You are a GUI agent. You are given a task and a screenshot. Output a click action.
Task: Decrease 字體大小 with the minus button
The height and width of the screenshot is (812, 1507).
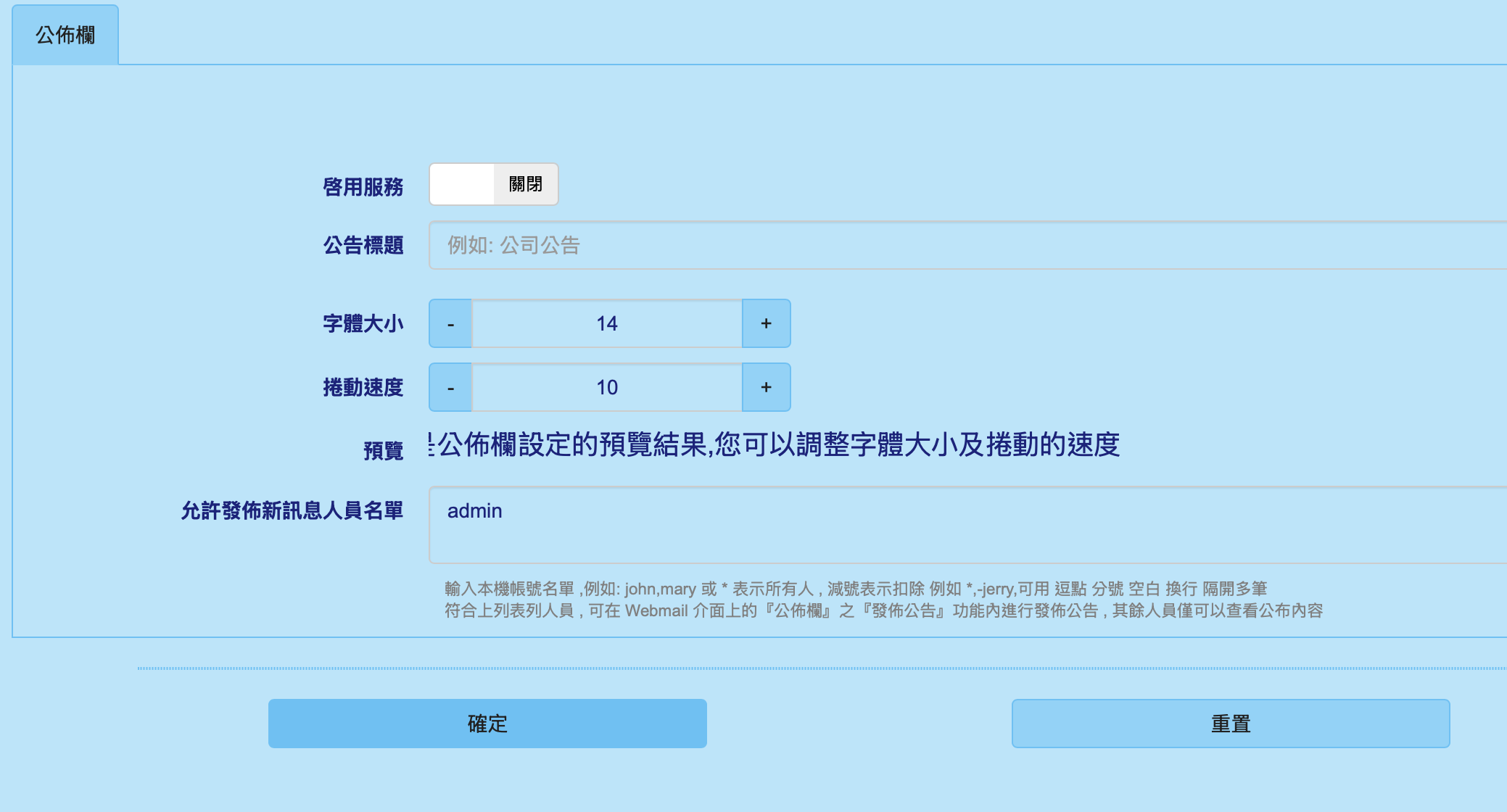coord(450,323)
